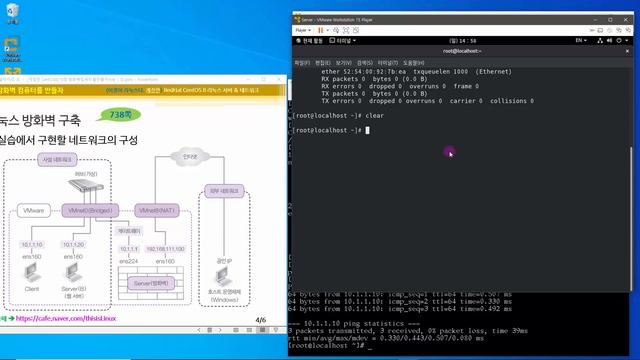This screenshot has width=640, height=360.
Task: Switch PowerPoint to Reading view icon
Action: click(249, 330)
